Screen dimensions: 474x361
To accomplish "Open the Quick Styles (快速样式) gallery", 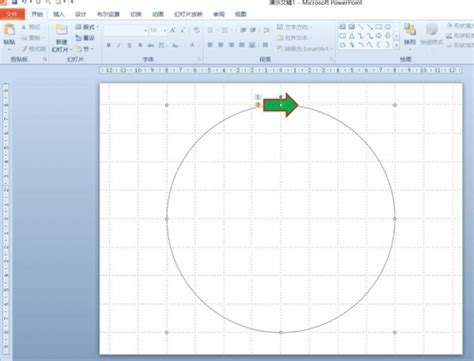I will pyautogui.click(x=431, y=35).
